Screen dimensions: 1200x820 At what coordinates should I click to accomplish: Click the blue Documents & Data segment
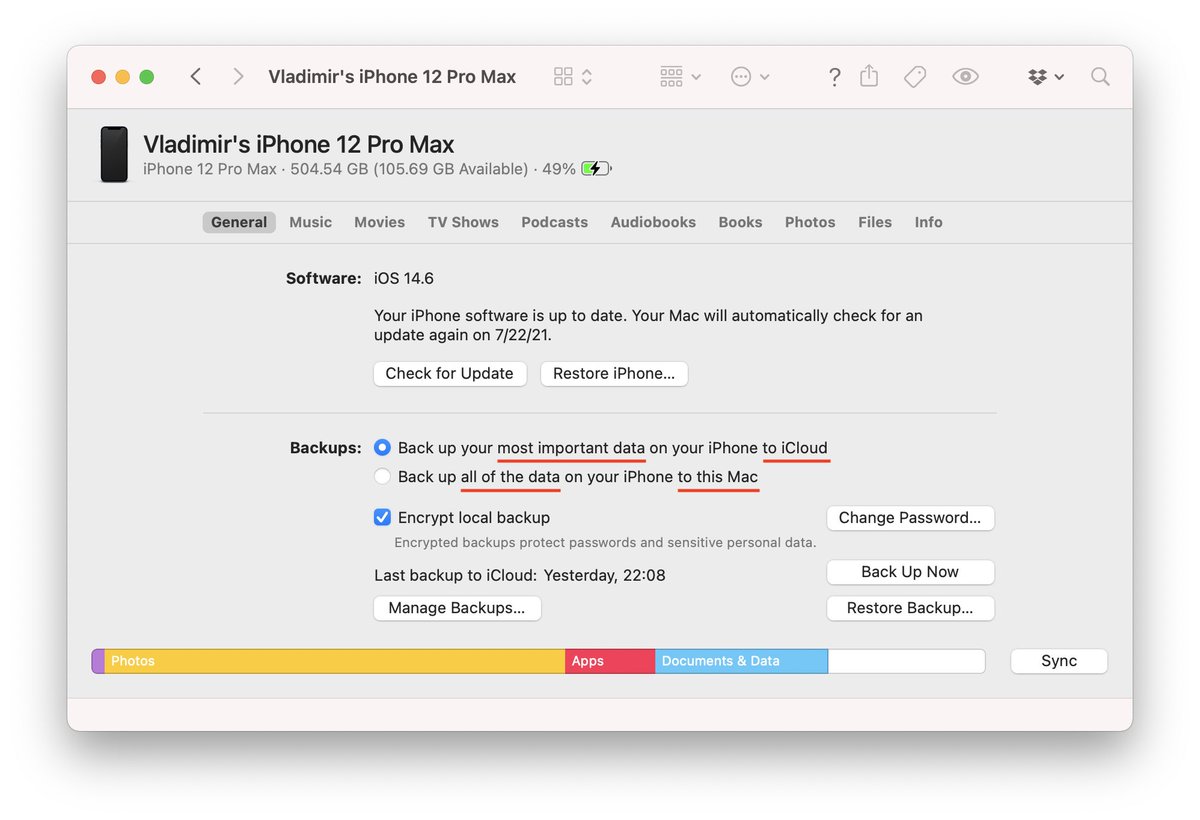[741, 661]
